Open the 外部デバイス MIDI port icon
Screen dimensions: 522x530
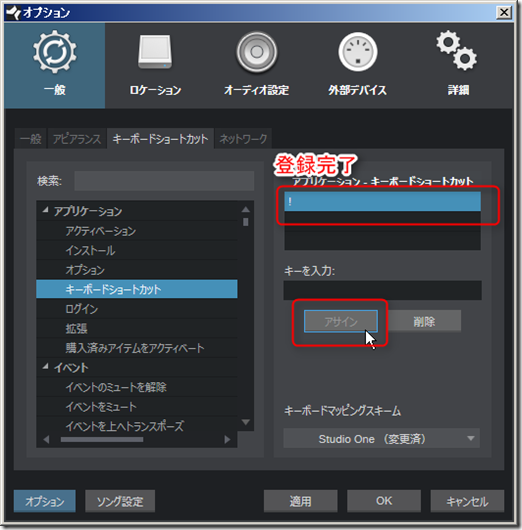click(357, 65)
